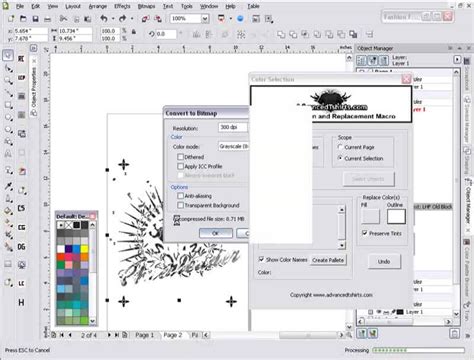Toggle the Dithered checkbox
The width and height of the screenshot is (474, 360).
click(181, 157)
